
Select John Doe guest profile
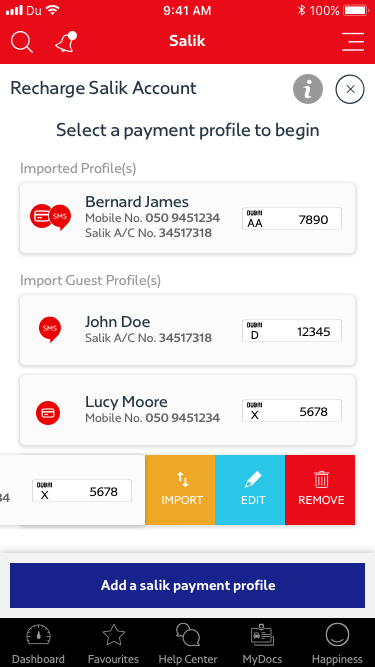click(x=188, y=330)
